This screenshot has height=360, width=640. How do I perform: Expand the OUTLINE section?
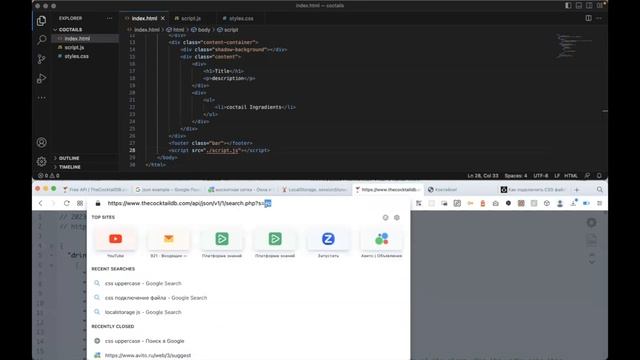click(69, 158)
